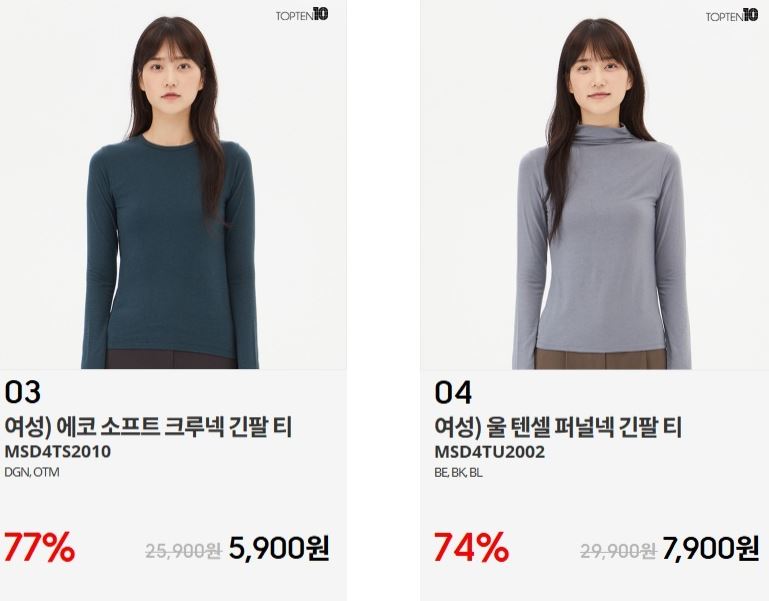
Task: Select product code MSD4TU2002
Action: tap(489, 451)
